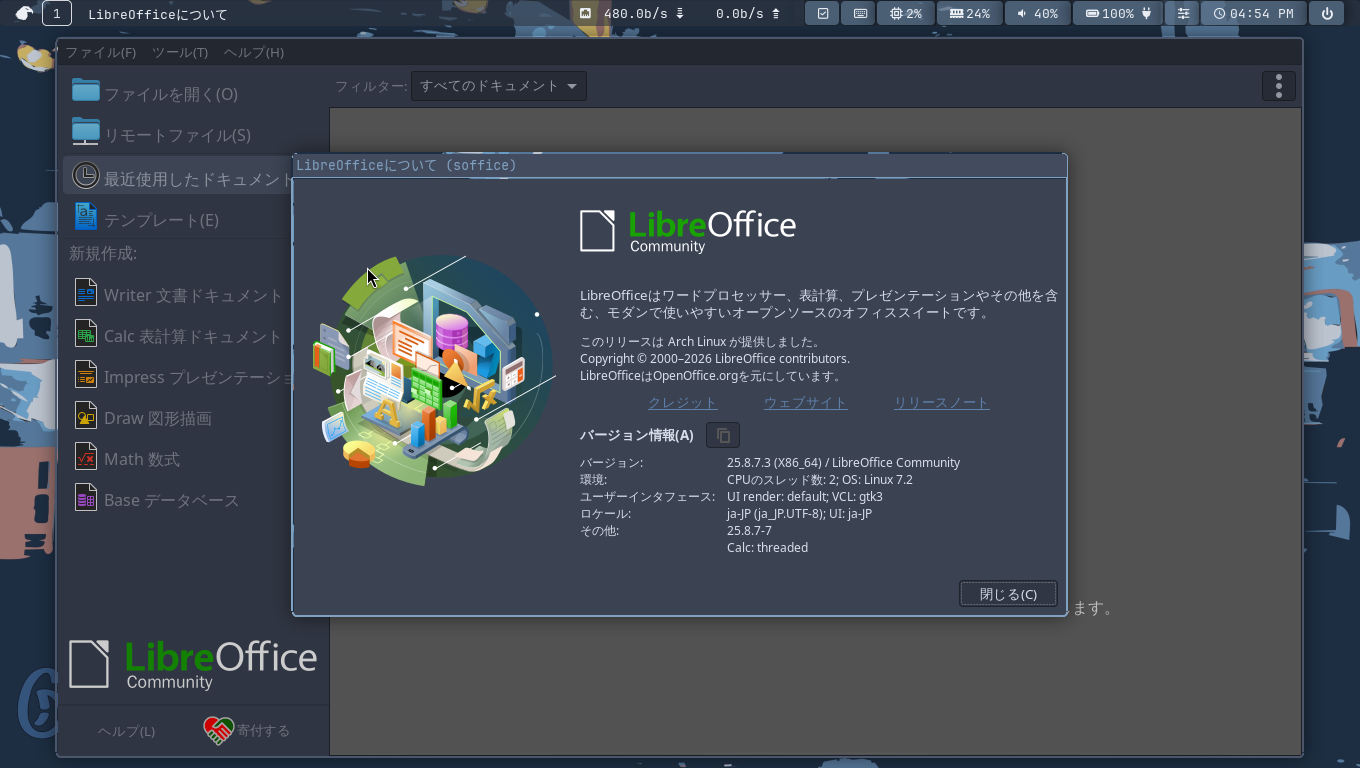Open the three-dot actions menu in Start Center

click(1279, 86)
